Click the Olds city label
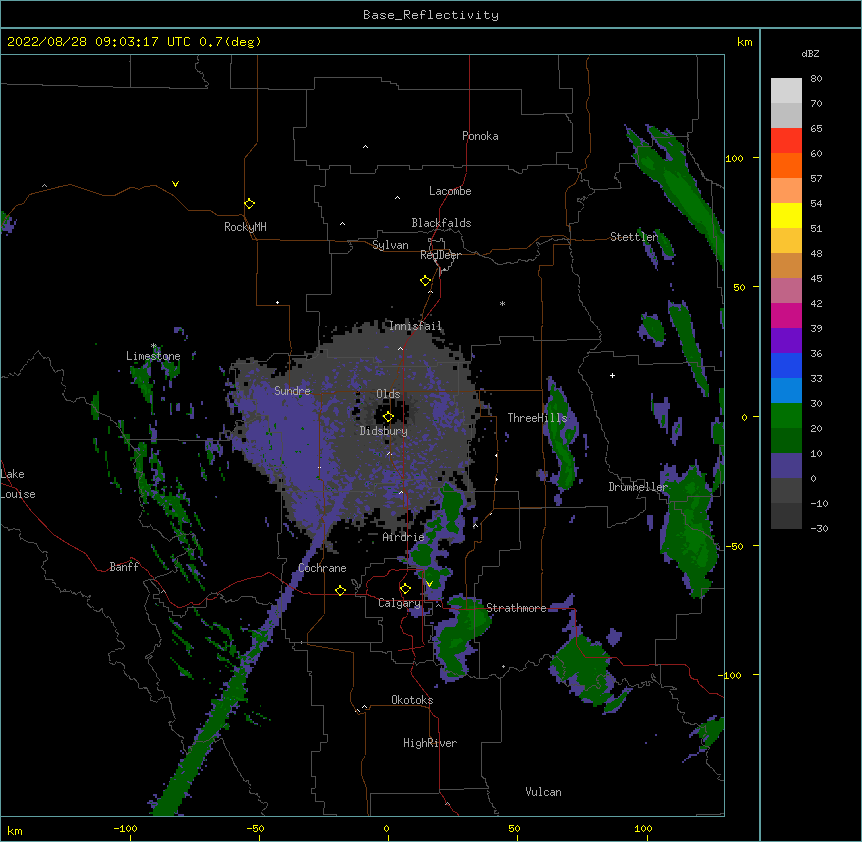Viewport: 862px width, 842px height. click(388, 394)
